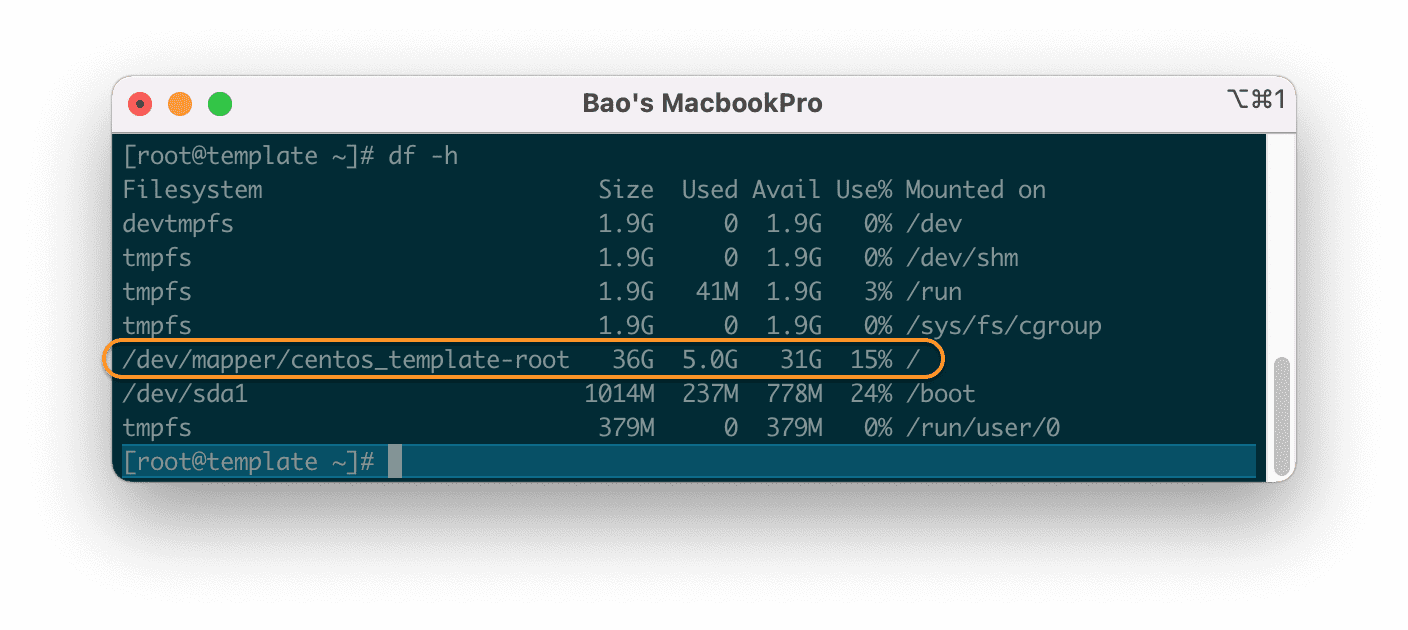Click the /dev/sda1 filesystem name
The height and width of the screenshot is (630, 1408).
tap(185, 394)
